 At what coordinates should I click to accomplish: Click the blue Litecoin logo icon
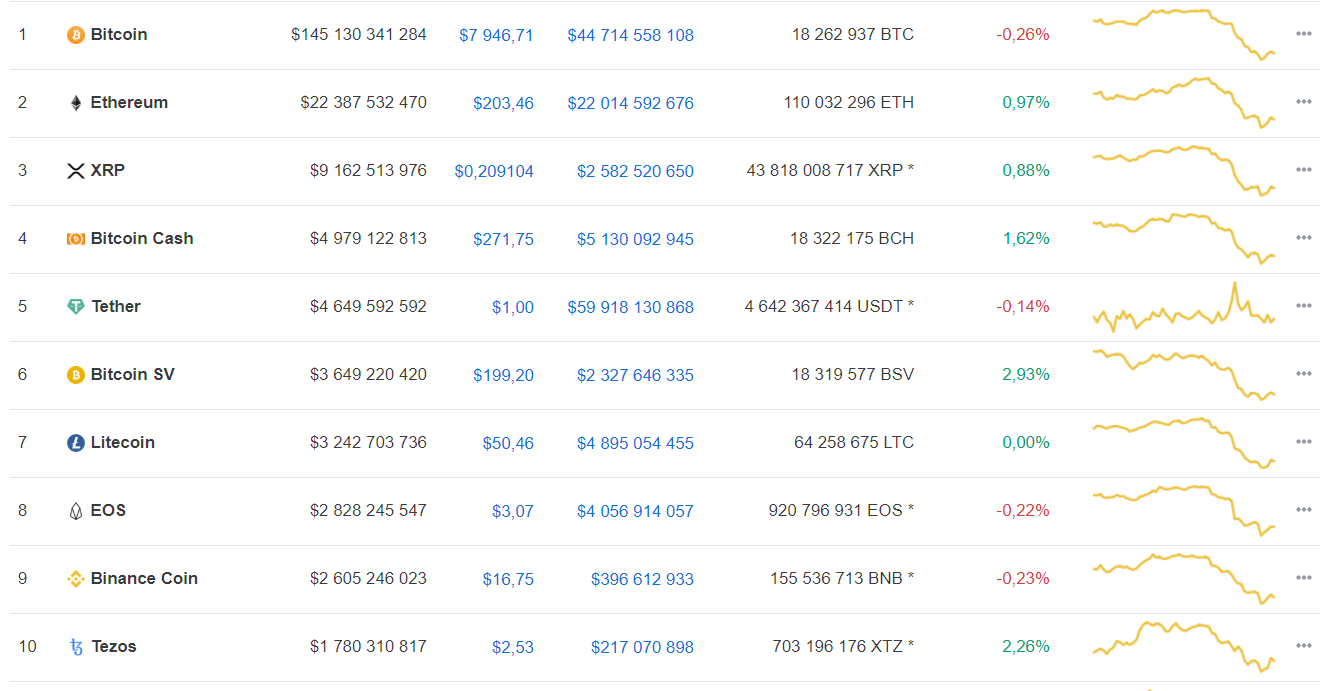(76, 443)
